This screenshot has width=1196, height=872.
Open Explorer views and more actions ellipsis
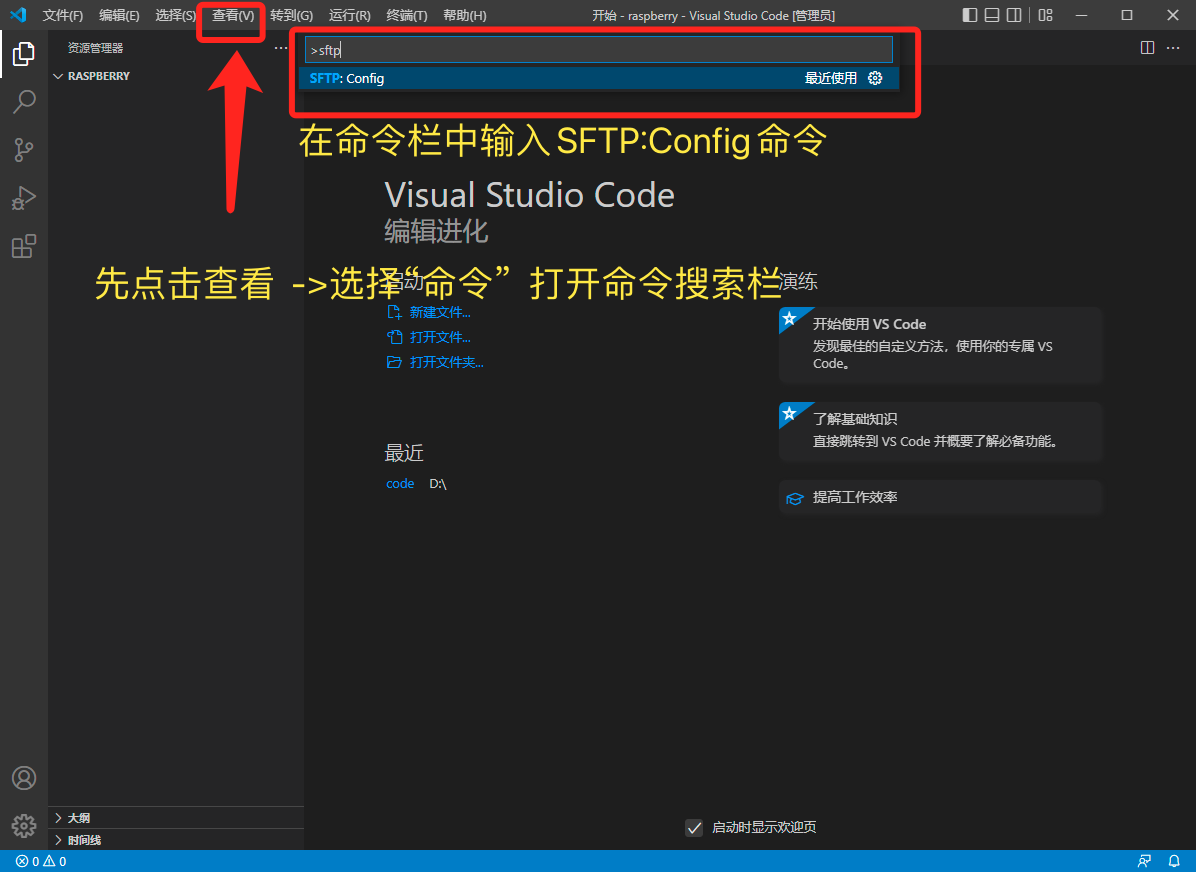click(x=281, y=48)
